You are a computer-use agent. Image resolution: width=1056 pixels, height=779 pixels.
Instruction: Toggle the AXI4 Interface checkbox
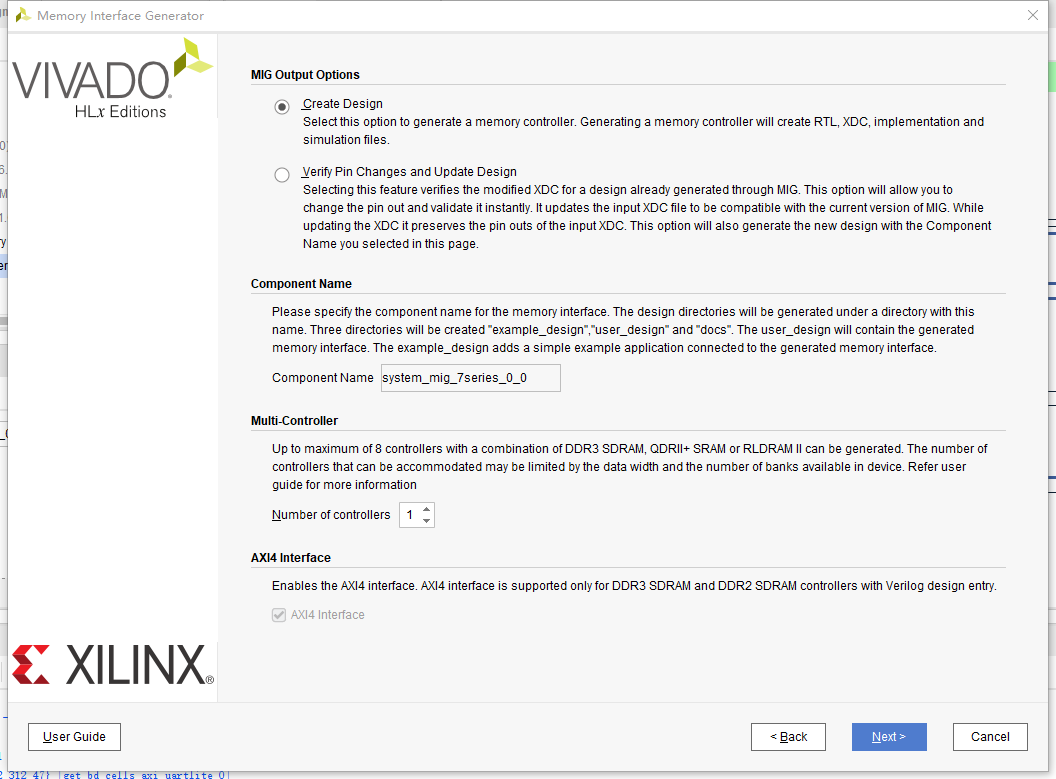[279, 614]
